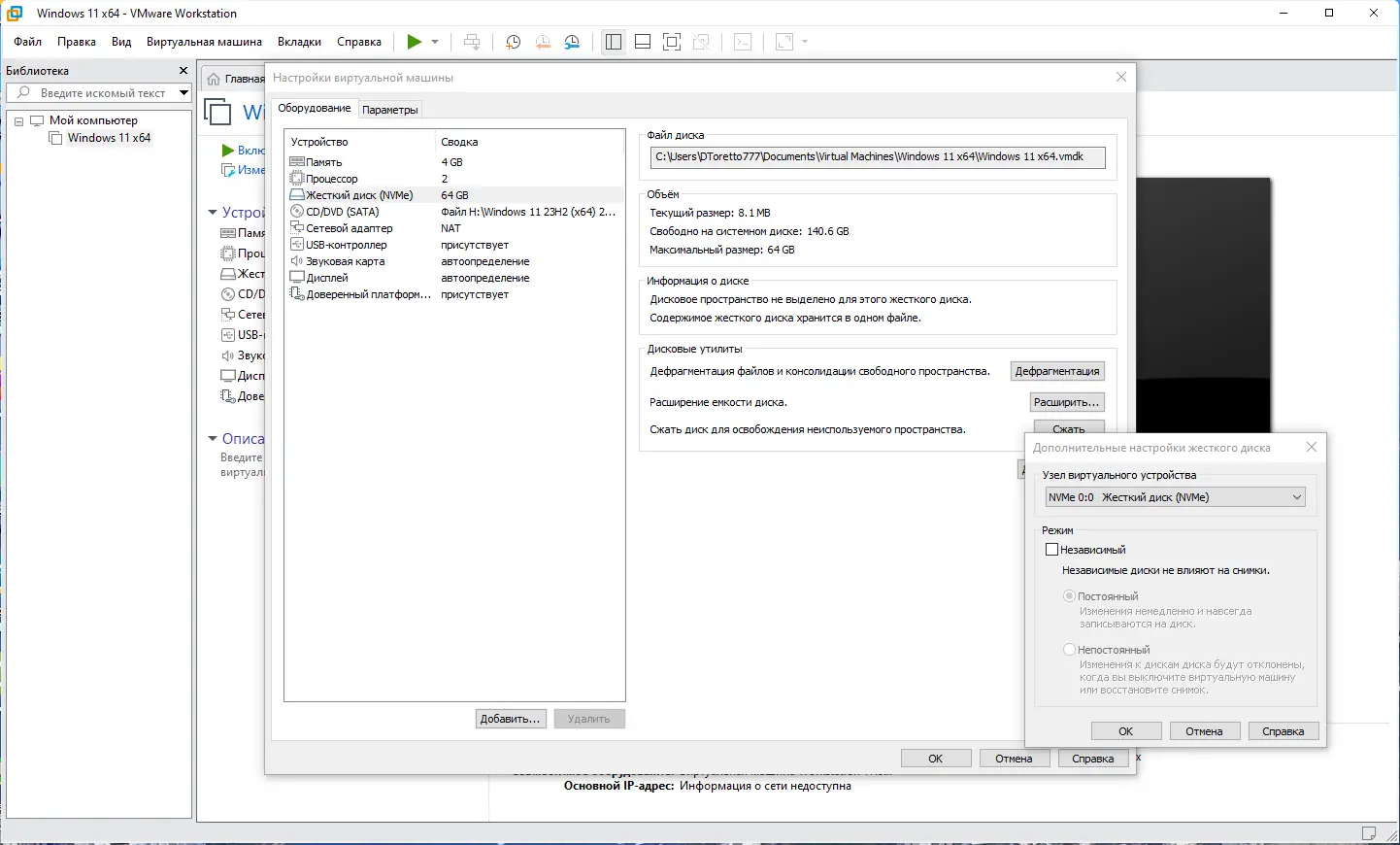Screen dimensions: 1400x845
Task: Click the Дефрагментация button
Action: [1057, 371]
